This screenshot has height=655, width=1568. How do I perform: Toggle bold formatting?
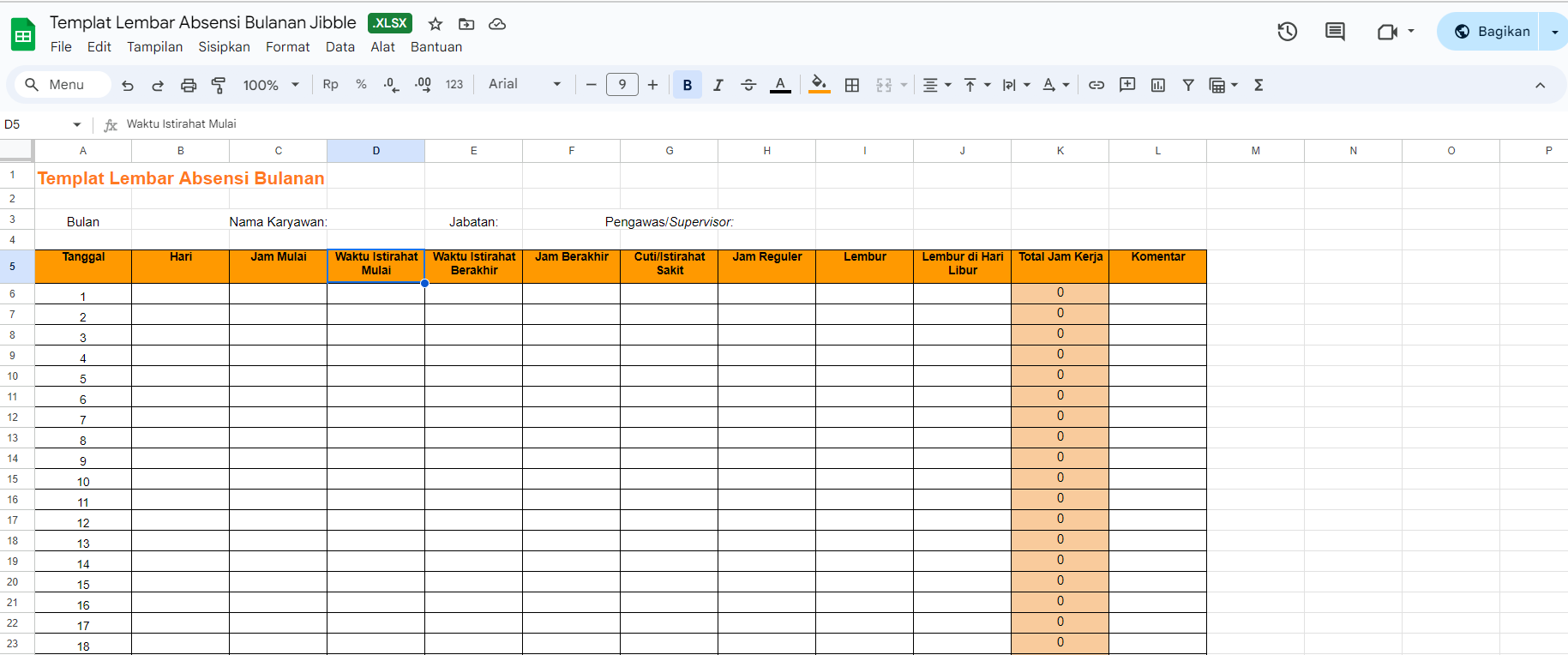tap(687, 85)
